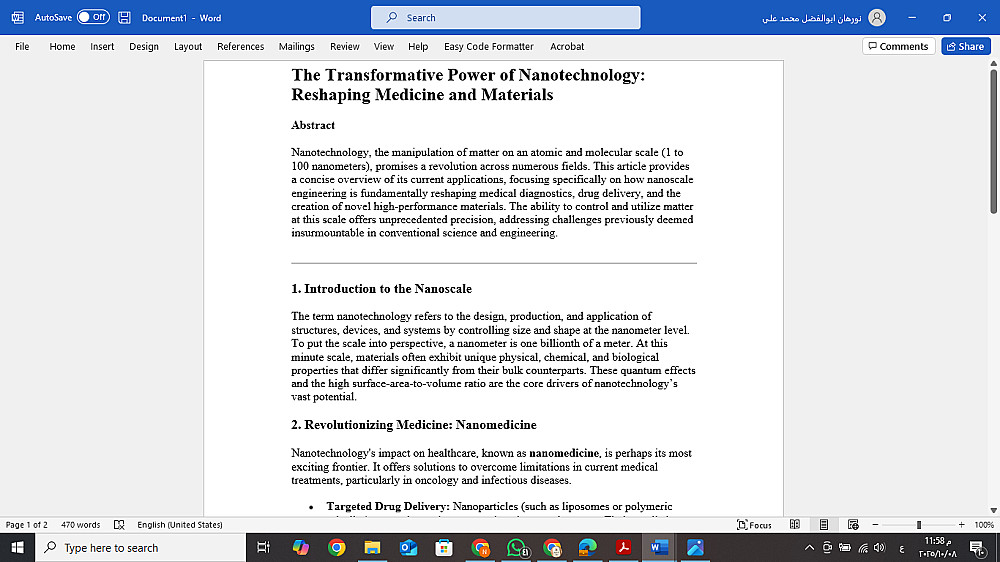
Task: Click the zoom out minus button
Action: coord(876,525)
